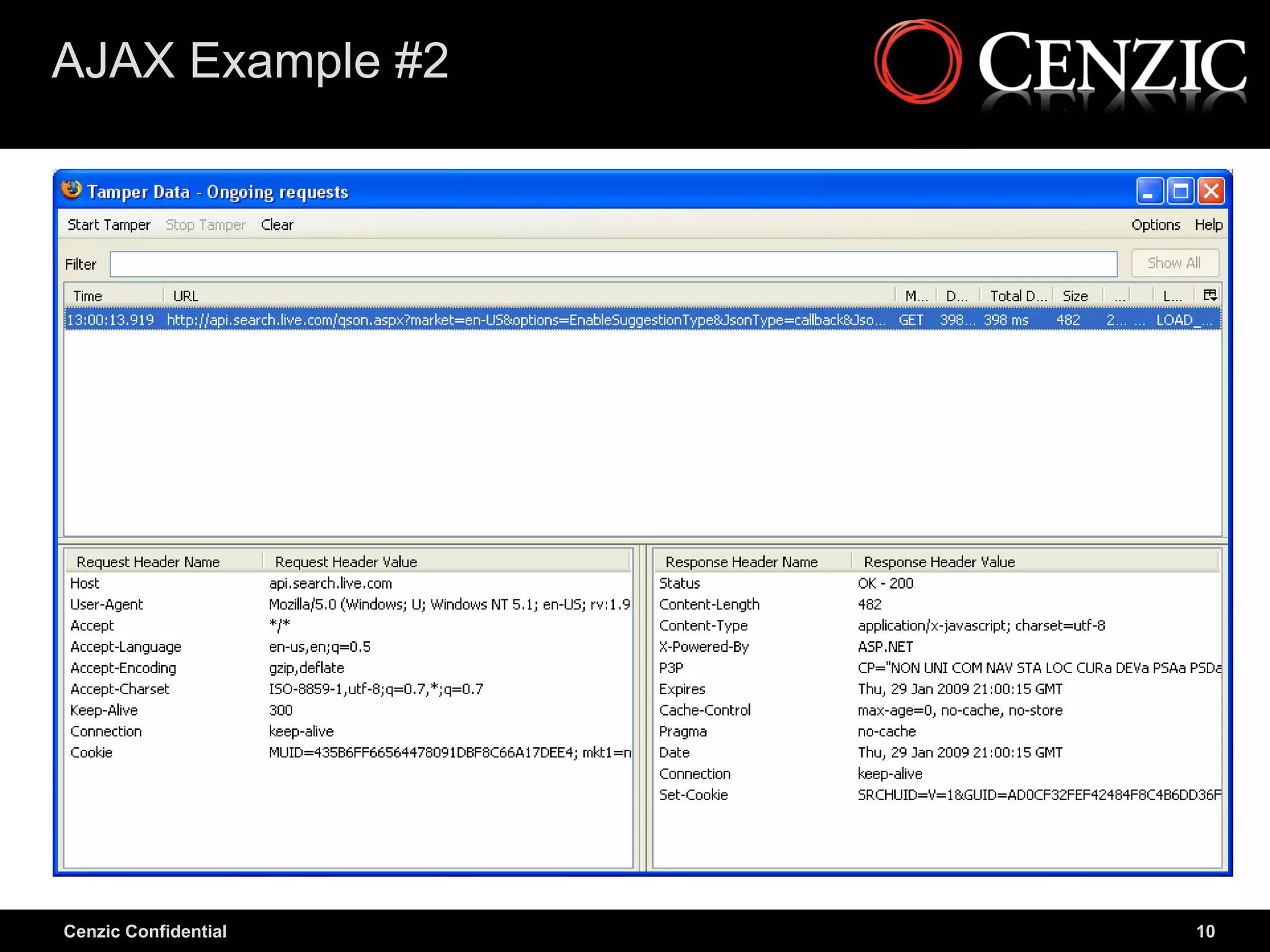Screen dimensions: 1270x952
Task: Select the Date response header row
Action: 937,752
